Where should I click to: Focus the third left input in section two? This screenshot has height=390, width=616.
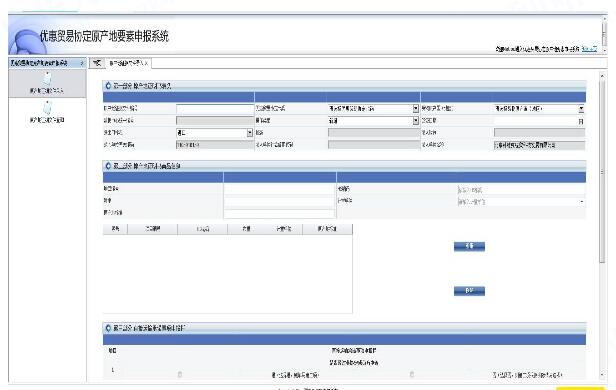point(279,213)
